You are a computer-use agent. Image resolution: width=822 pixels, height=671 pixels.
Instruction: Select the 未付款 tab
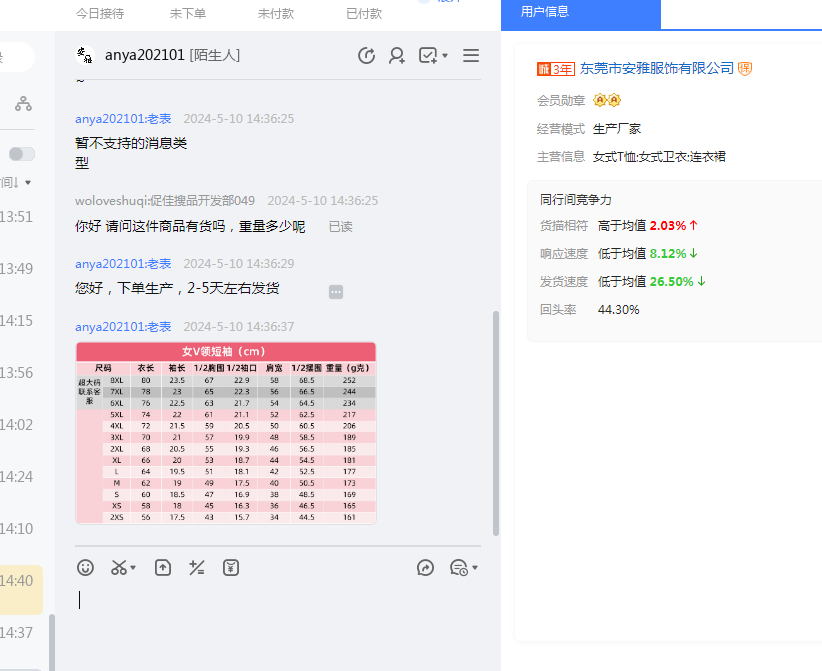click(x=275, y=14)
